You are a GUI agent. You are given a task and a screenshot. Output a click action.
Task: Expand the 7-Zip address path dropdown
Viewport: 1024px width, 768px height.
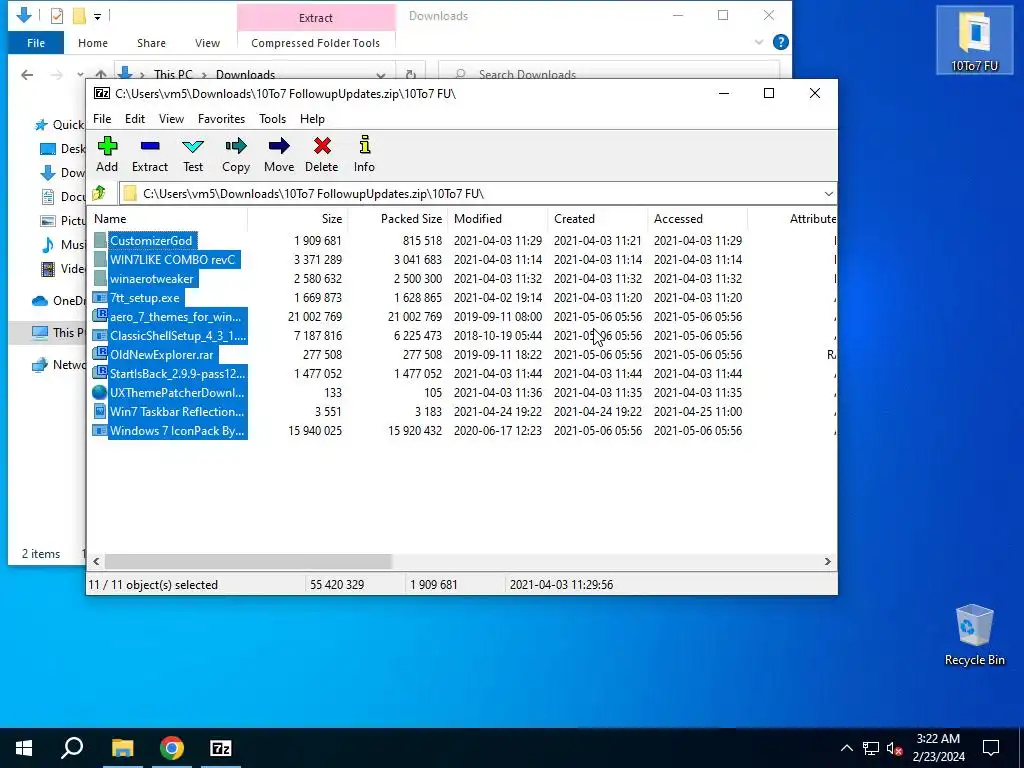[x=829, y=193]
